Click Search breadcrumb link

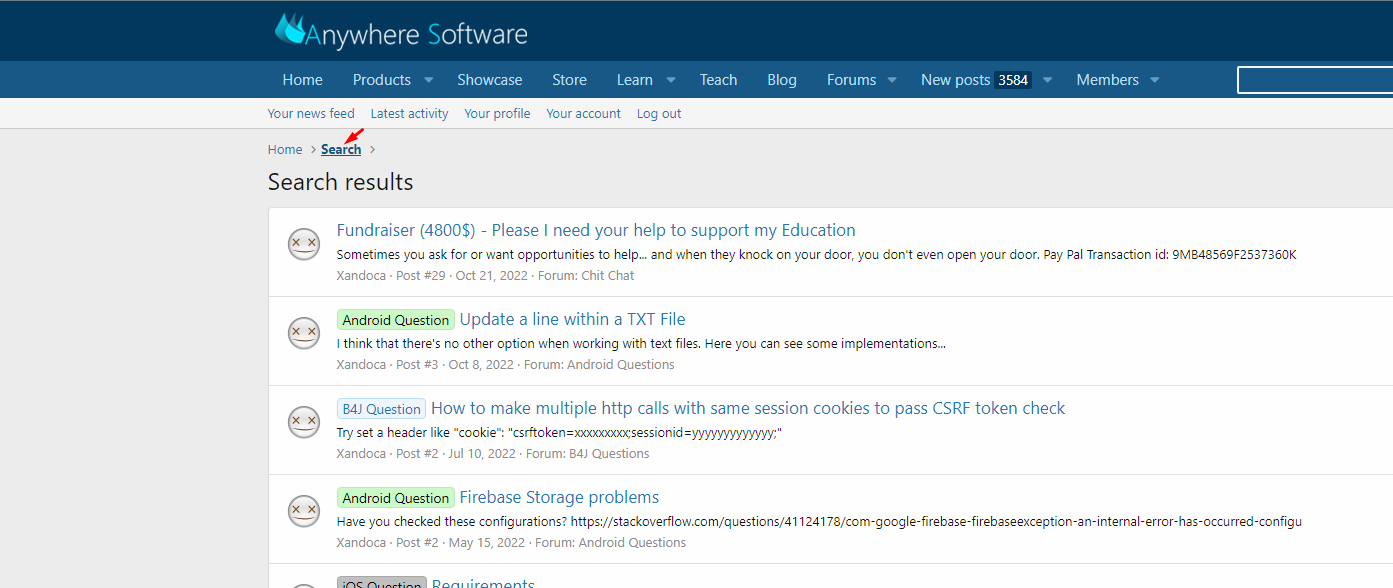pyautogui.click(x=341, y=149)
